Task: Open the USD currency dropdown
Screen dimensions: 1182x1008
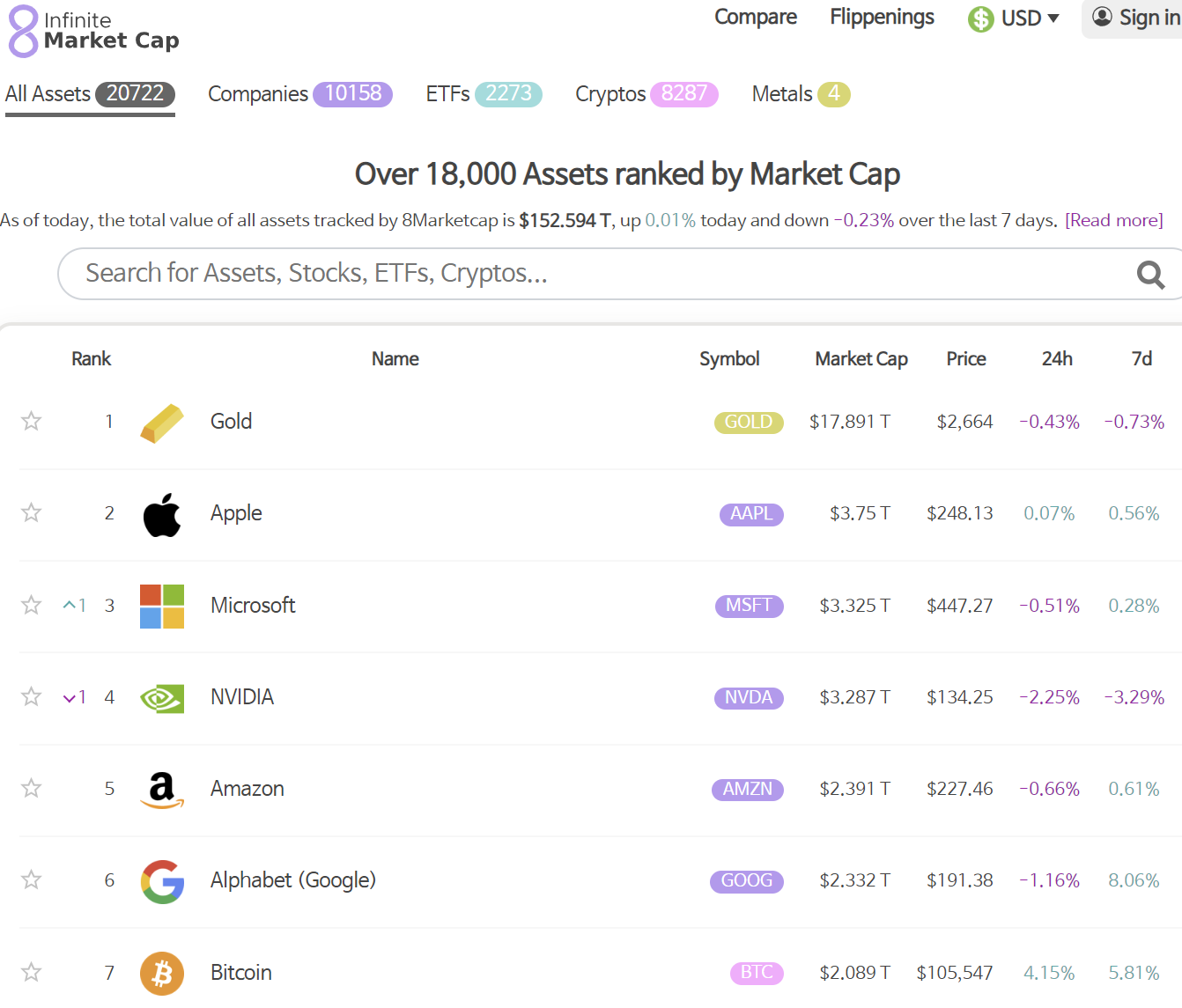Action: pyautogui.click(x=1014, y=18)
